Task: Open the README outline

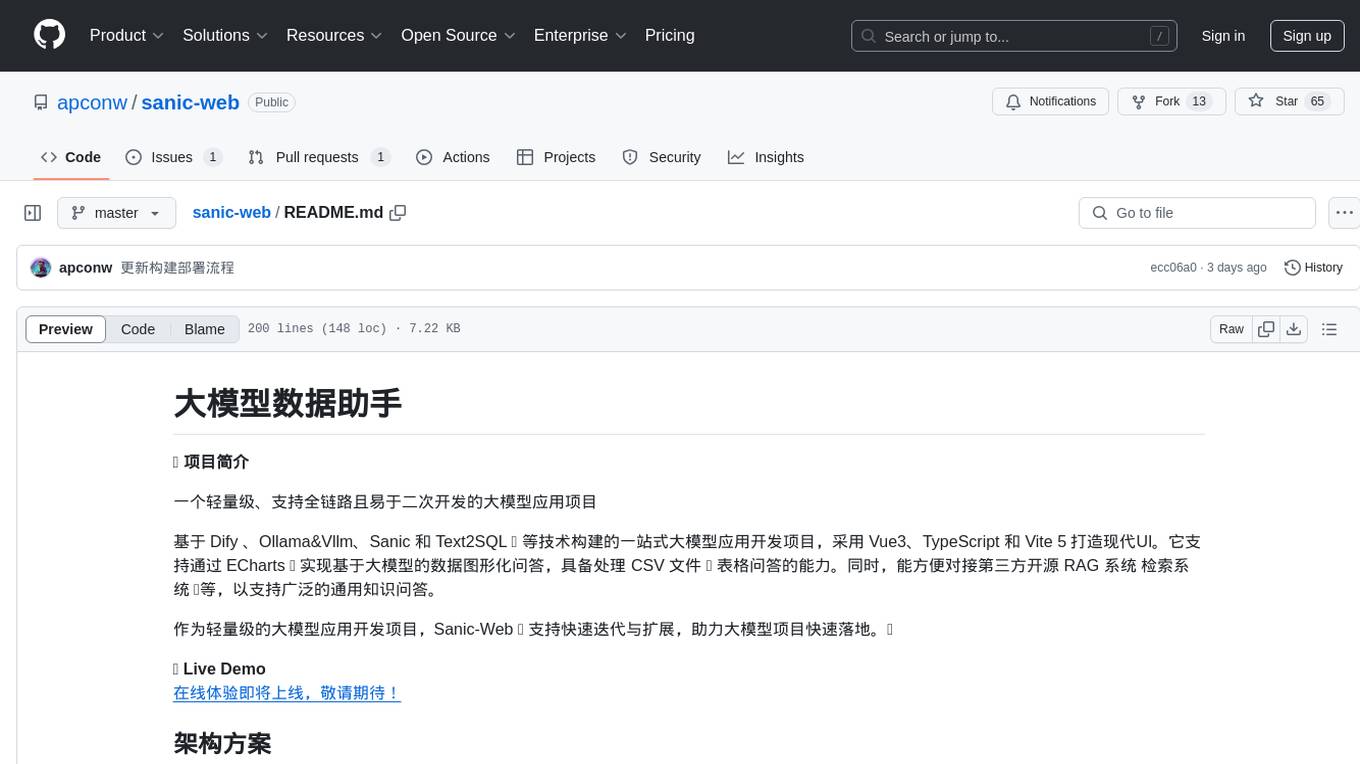Action: click(1329, 329)
